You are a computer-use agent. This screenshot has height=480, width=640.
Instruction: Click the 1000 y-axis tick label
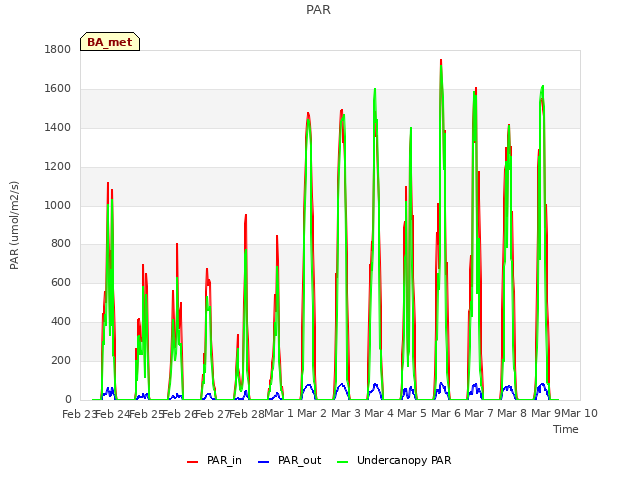point(58,205)
